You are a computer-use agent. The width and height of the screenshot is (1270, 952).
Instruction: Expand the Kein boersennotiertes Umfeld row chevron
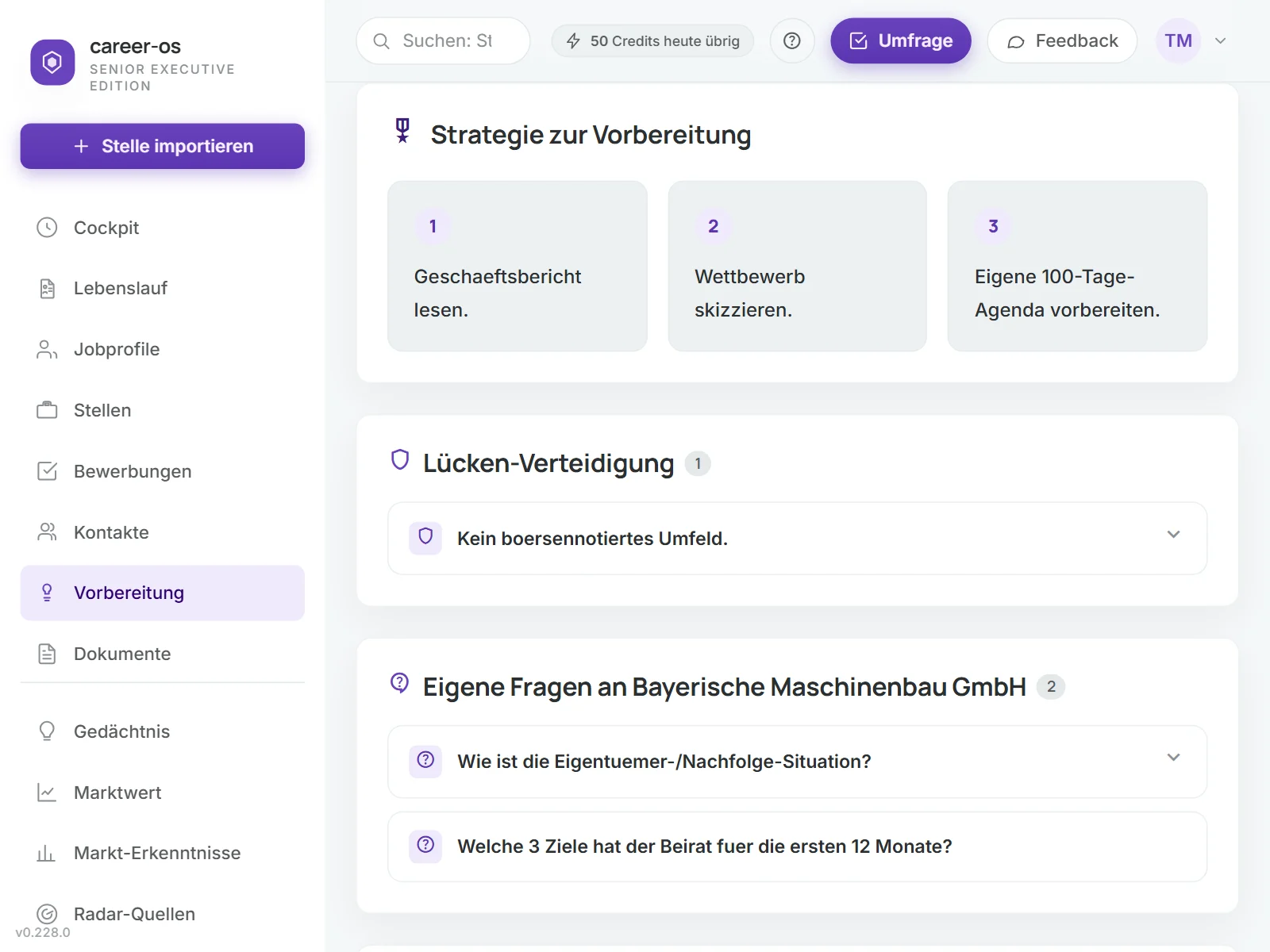(1173, 534)
